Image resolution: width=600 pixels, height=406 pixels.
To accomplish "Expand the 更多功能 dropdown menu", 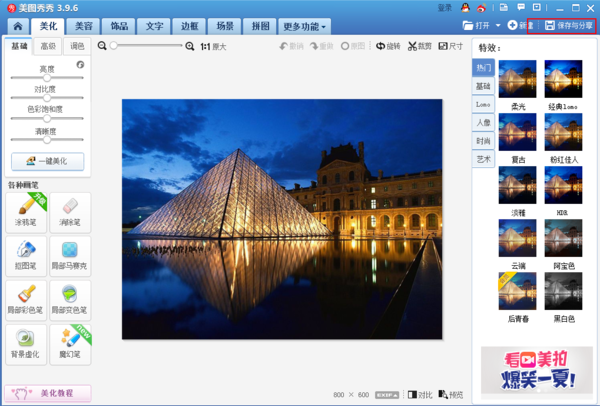I will [305, 26].
